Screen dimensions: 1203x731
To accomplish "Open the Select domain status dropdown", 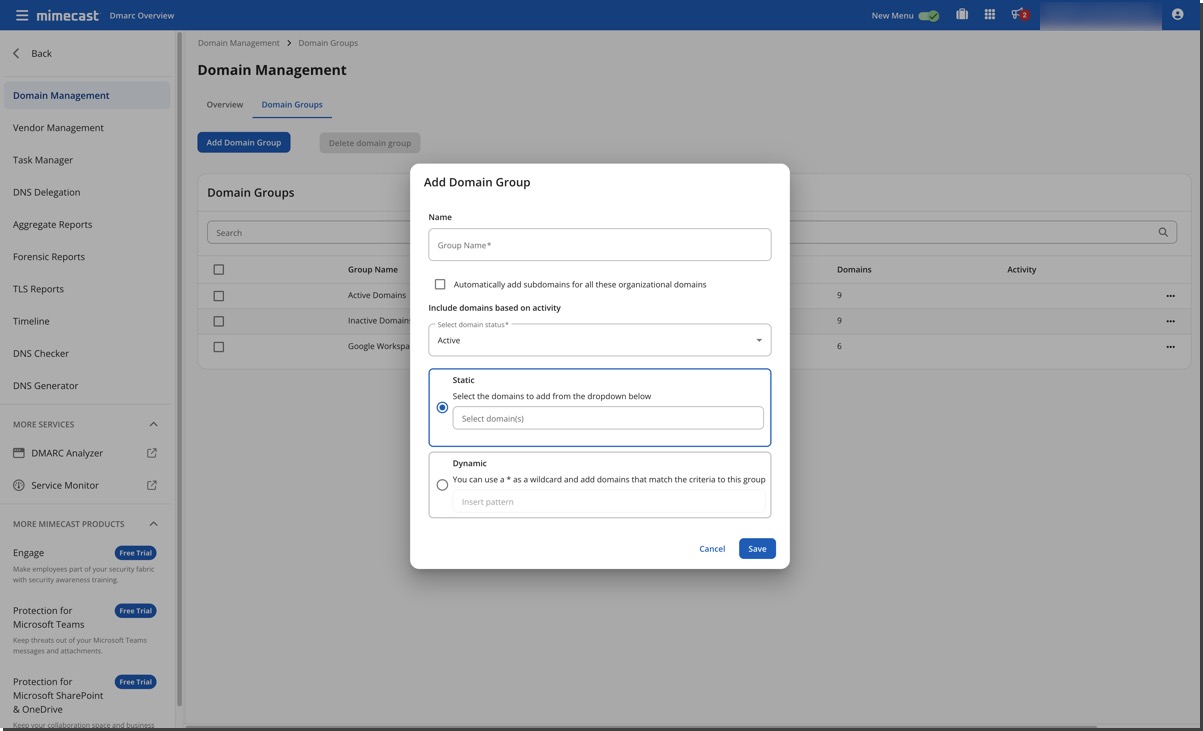I will coord(600,340).
